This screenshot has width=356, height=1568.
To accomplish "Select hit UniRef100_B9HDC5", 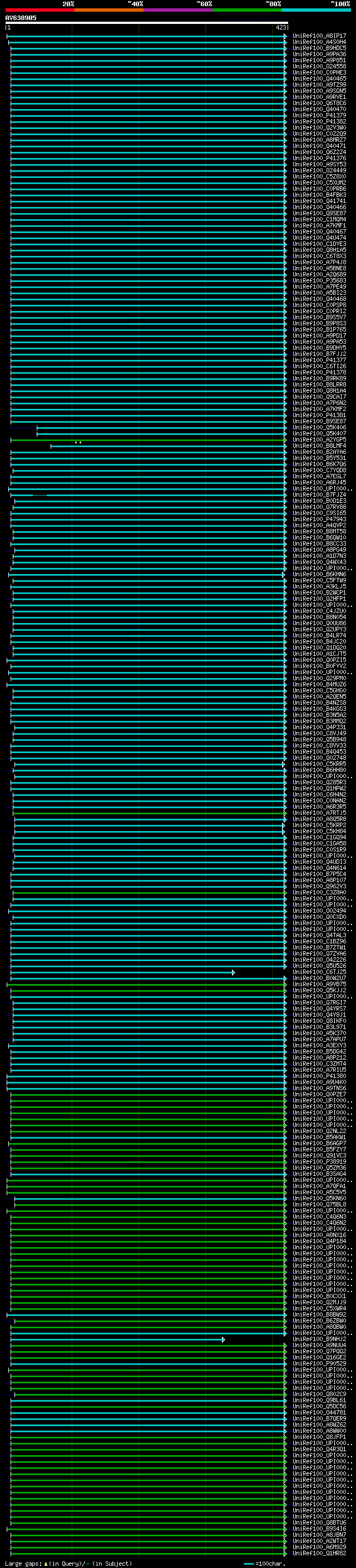I will 319,48.
